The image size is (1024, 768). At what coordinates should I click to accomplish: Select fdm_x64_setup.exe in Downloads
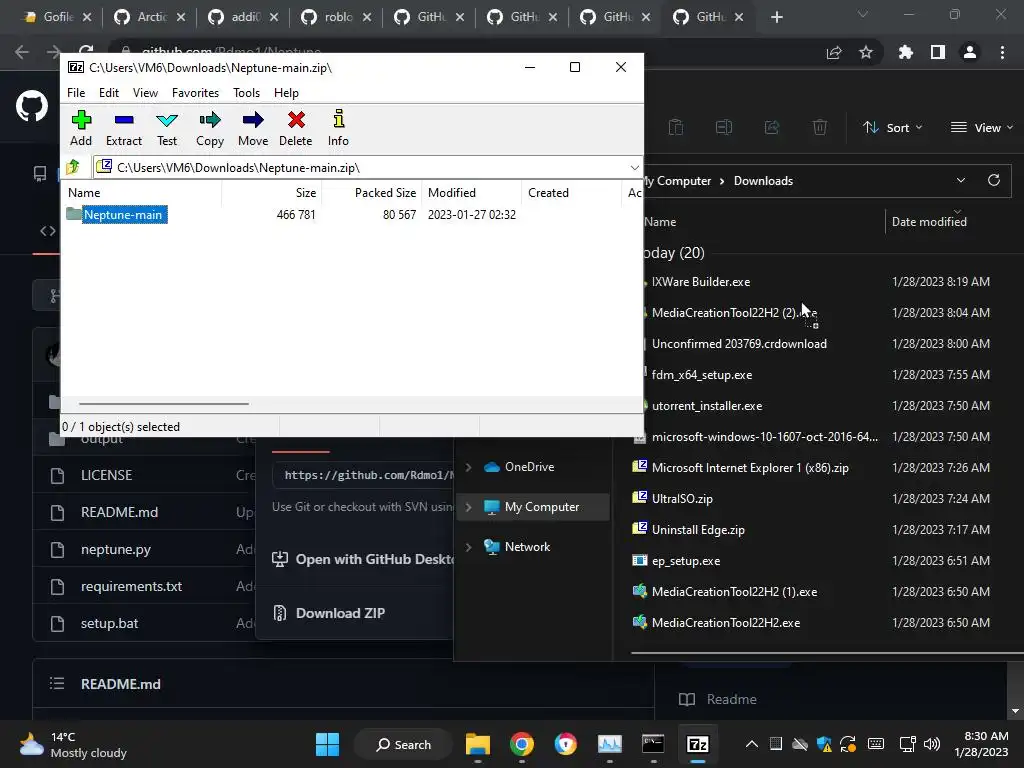pyautogui.click(x=701, y=375)
